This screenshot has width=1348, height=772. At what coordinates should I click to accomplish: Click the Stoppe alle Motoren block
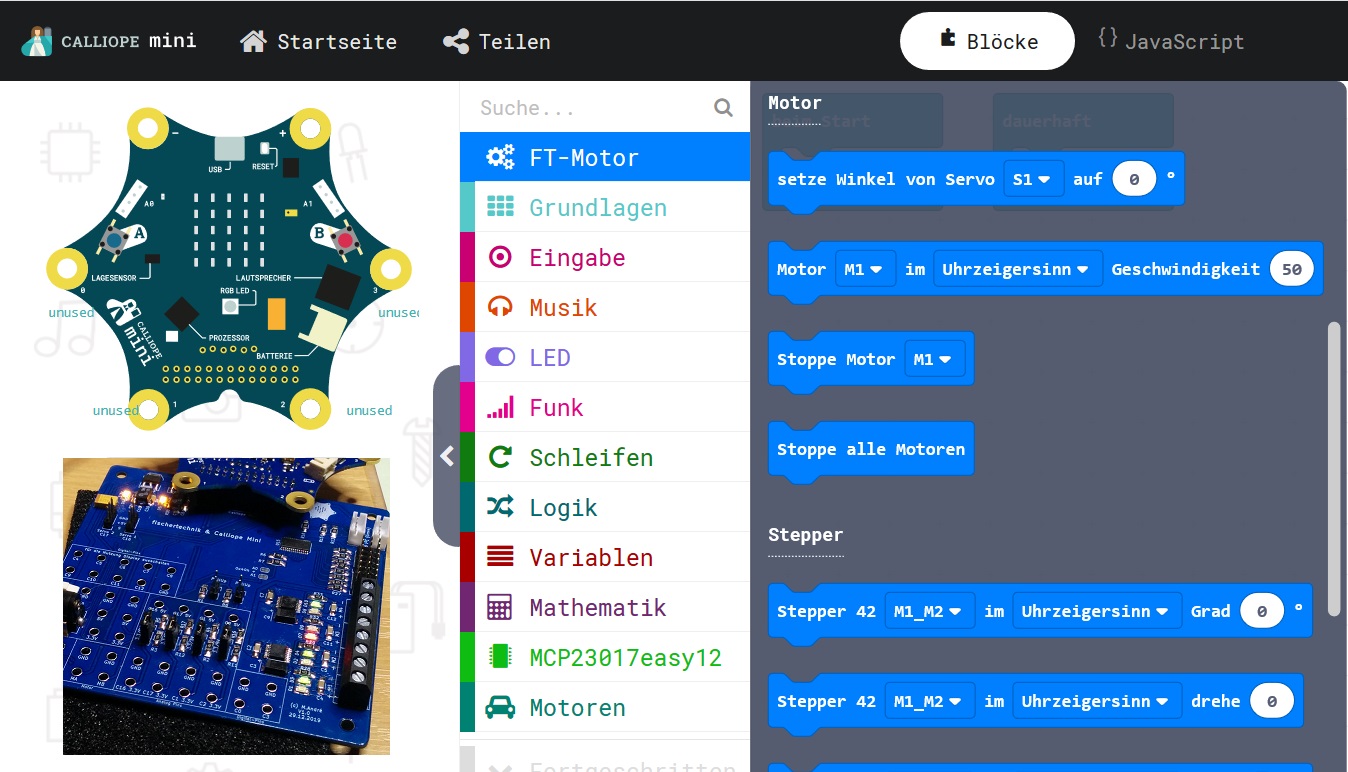click(x=870, y=449)
